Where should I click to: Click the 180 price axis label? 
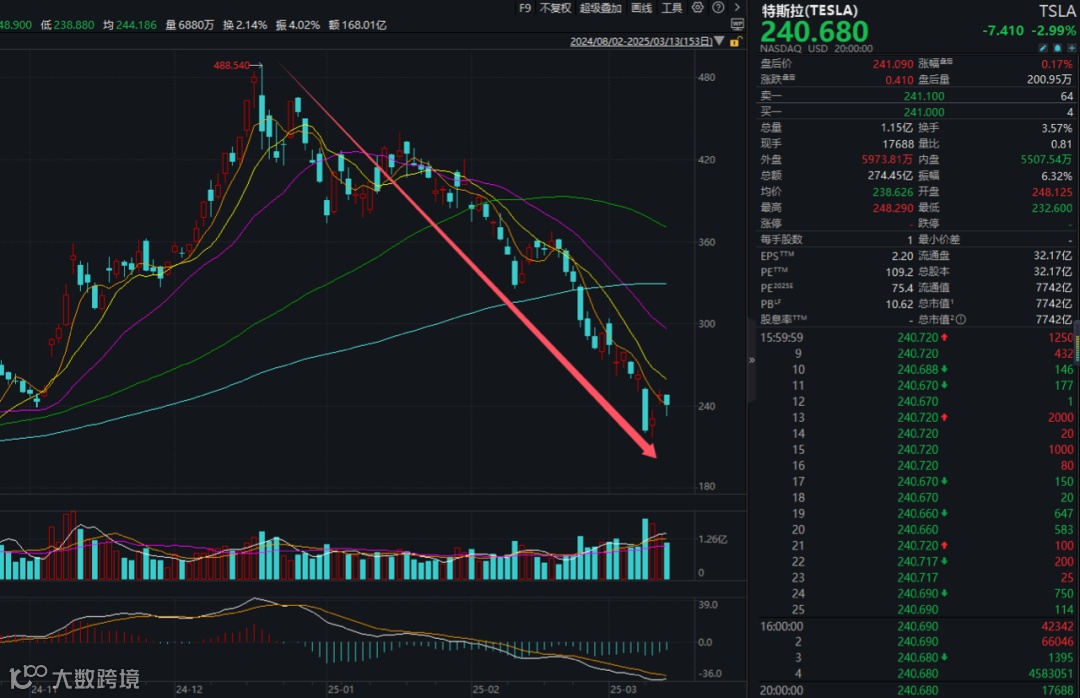coord(707,486)
